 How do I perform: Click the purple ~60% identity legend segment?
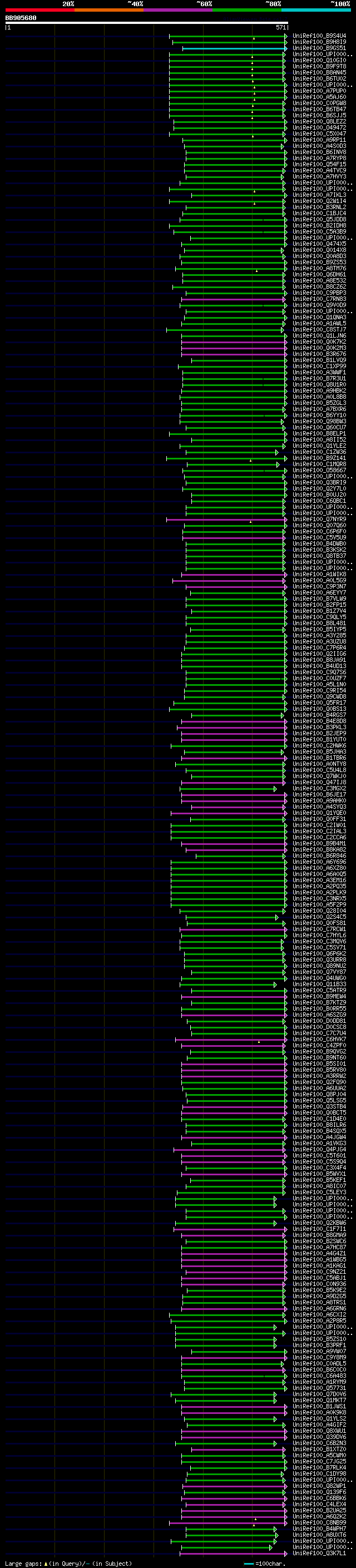pyautogui.click(x=177, y=10)
